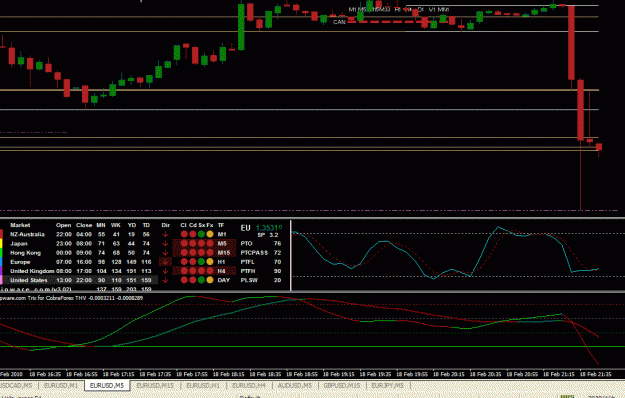625x398 pixels.
Task: Click the down arrow in the United Kingdom row
Action: [x=165, y=271]
